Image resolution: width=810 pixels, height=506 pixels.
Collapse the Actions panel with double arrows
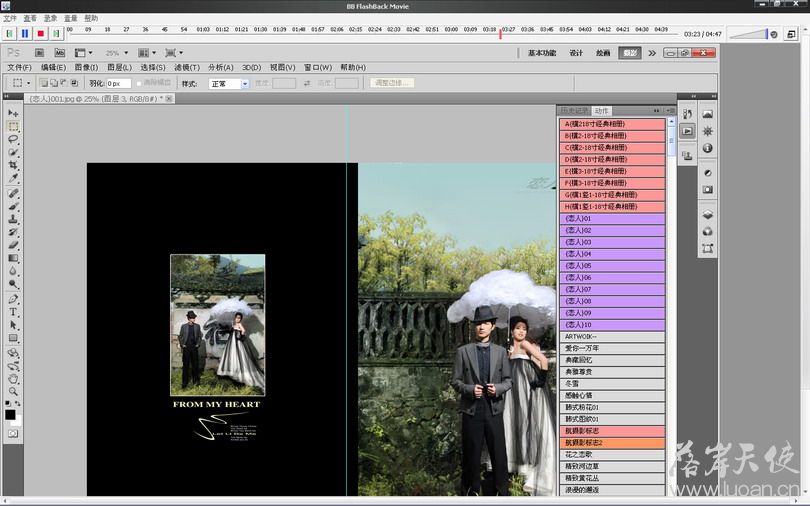click(657, 110)
